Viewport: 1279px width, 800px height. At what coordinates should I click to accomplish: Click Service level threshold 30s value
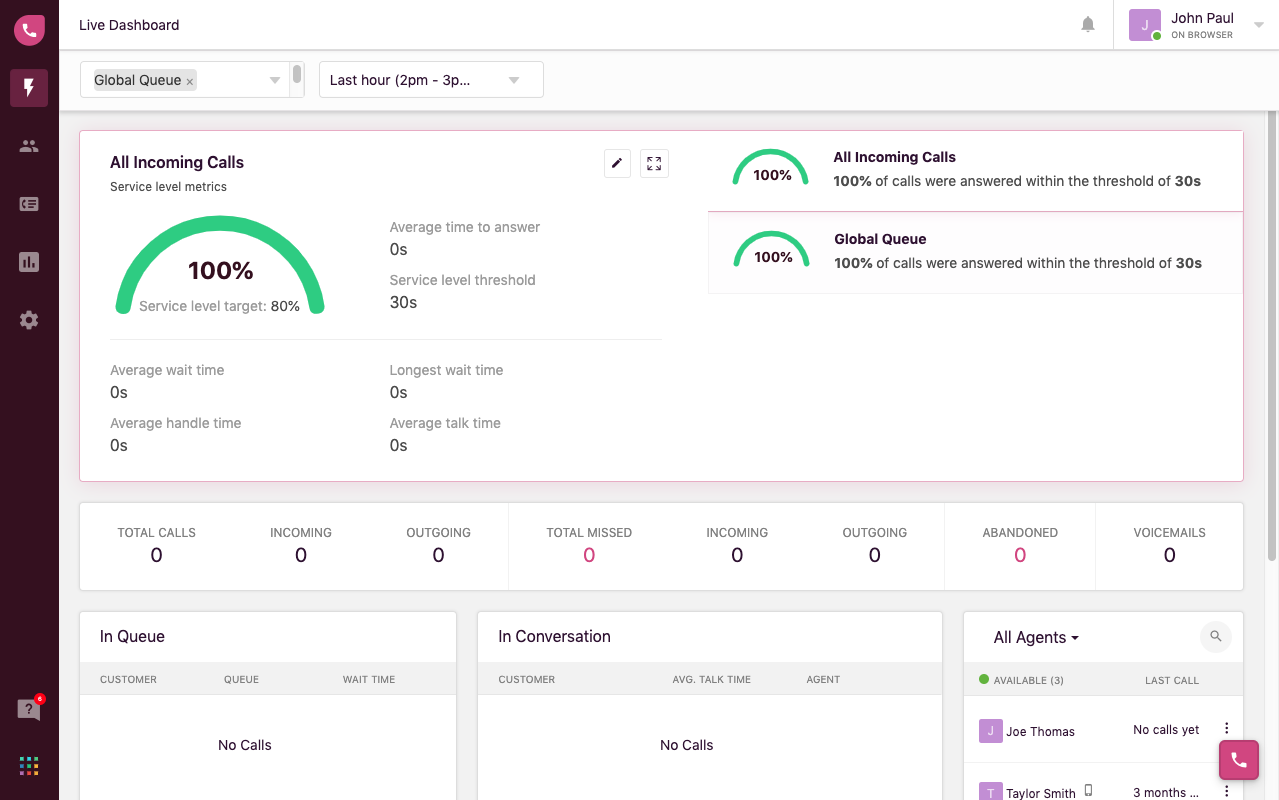click(403, 302)
